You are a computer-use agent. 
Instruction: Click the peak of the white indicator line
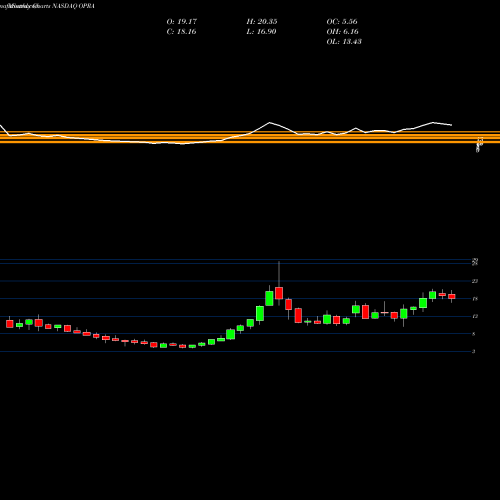point(270,123)
